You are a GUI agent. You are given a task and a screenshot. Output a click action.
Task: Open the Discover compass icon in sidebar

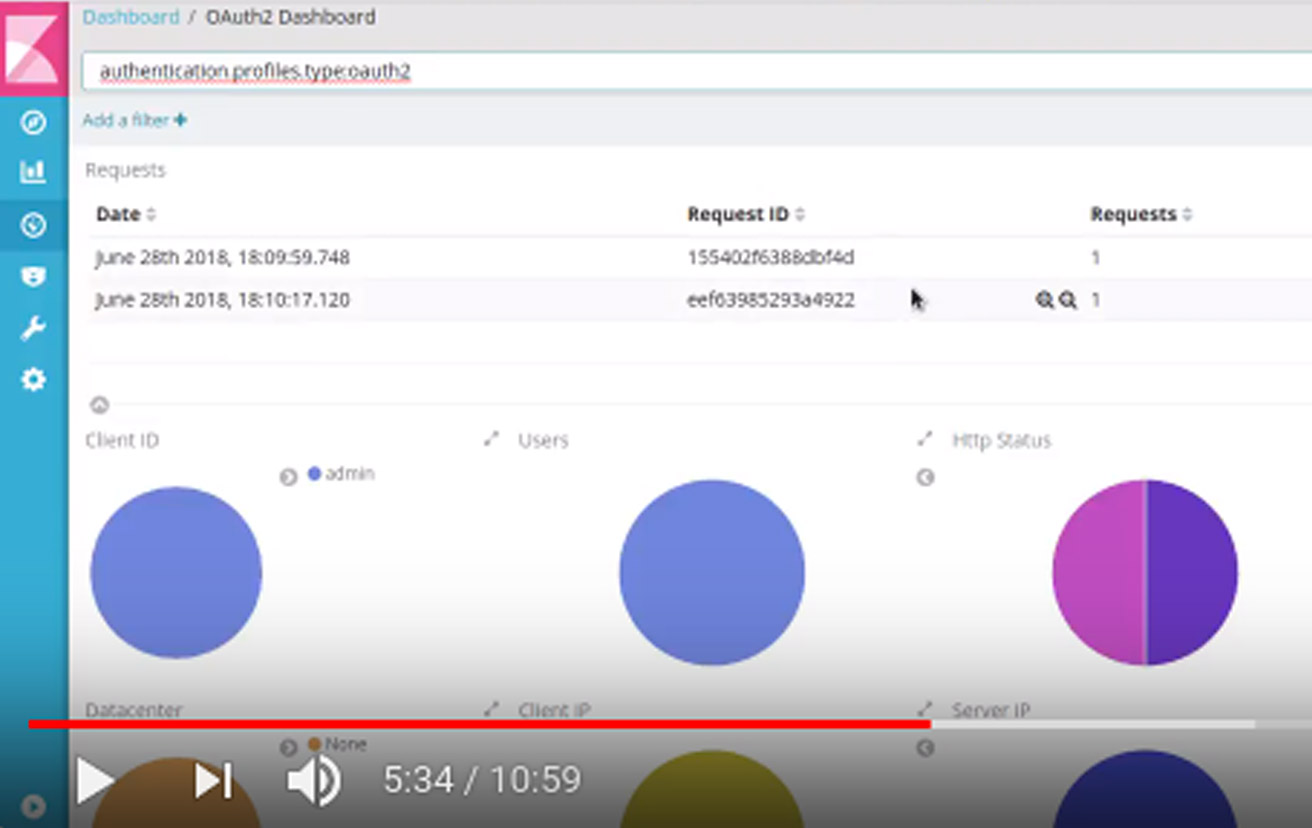coord(33,122)
